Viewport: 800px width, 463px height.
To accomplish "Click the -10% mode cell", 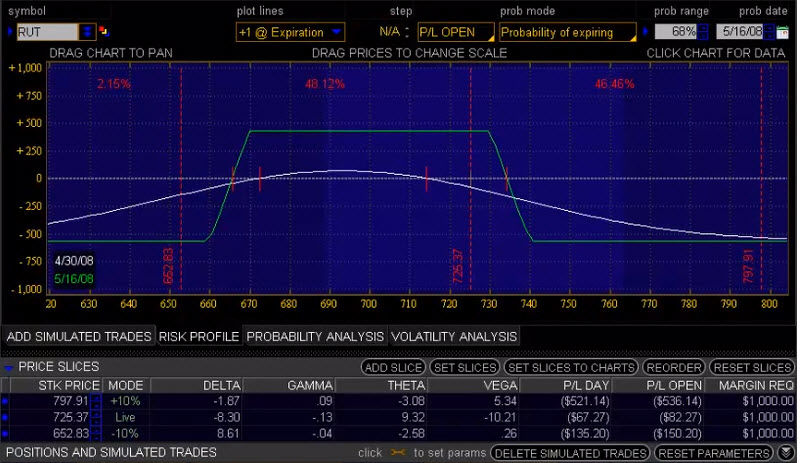I will click(x=125, y=434).
